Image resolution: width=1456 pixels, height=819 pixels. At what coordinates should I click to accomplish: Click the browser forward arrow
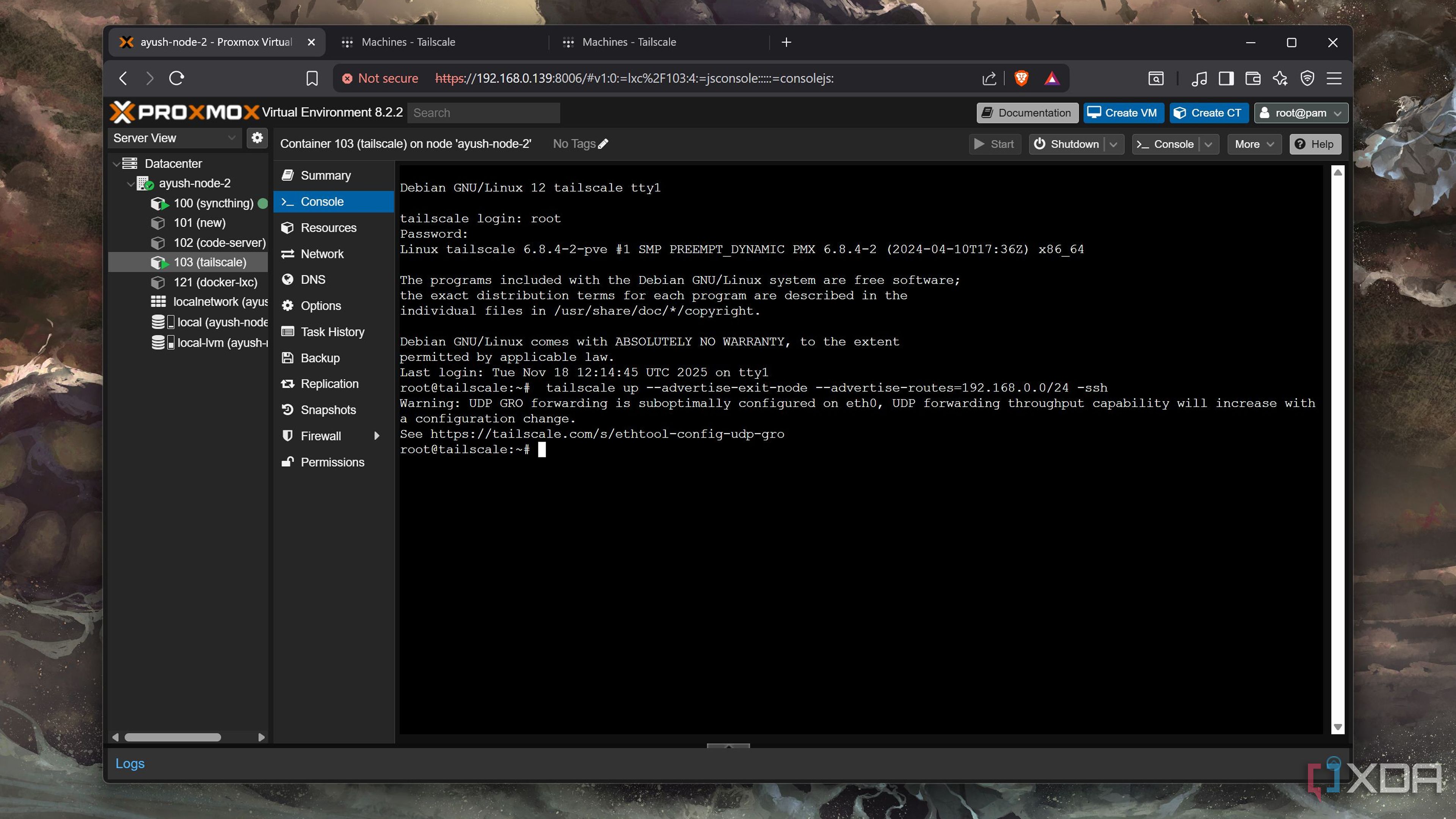pos(149,78)
